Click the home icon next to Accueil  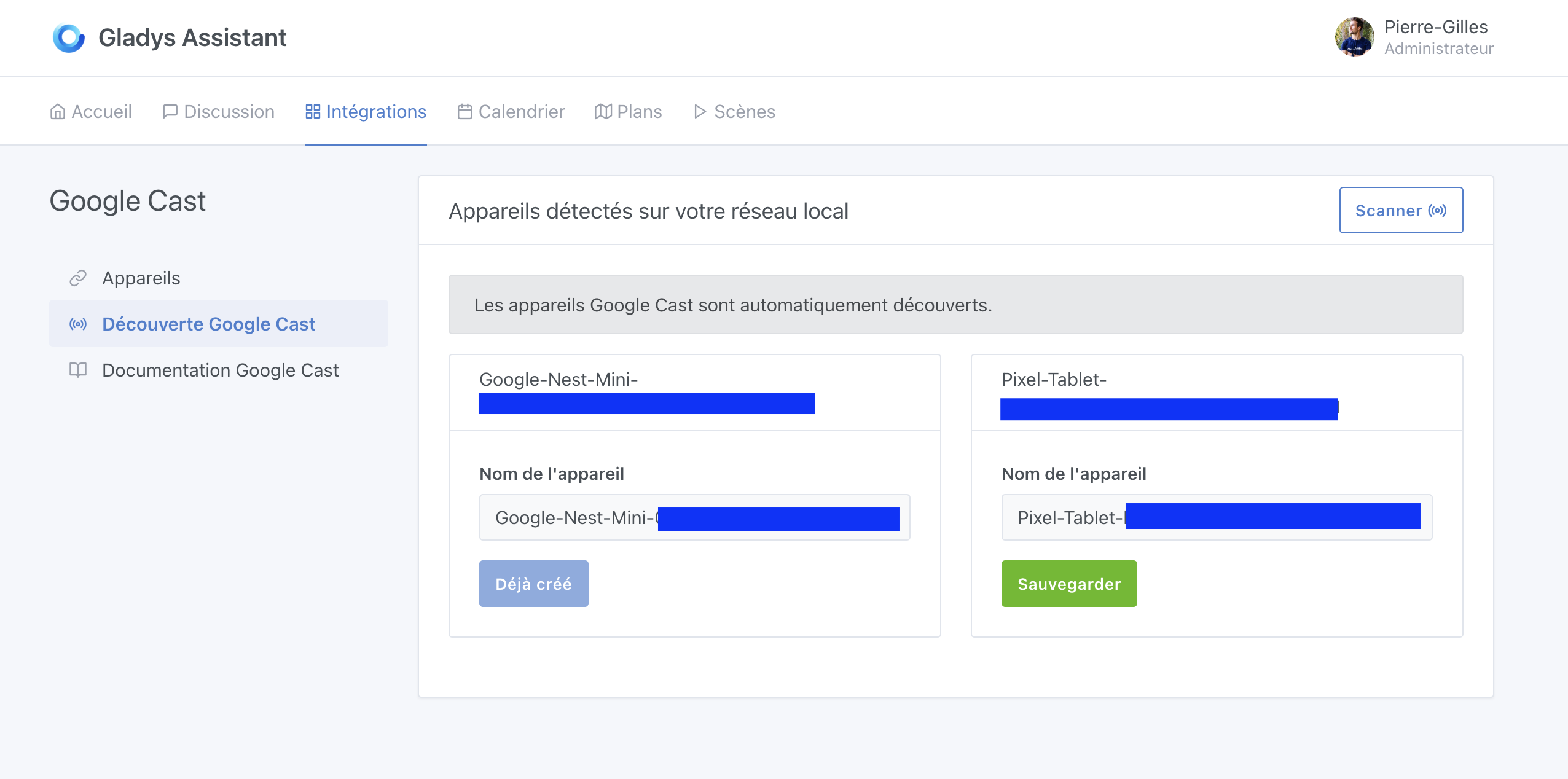58,111
